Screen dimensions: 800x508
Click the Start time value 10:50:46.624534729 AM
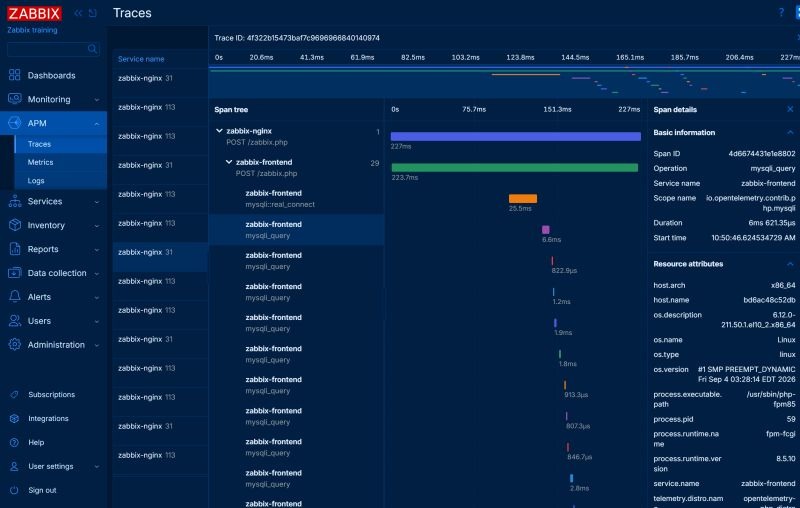coord(753,238)
